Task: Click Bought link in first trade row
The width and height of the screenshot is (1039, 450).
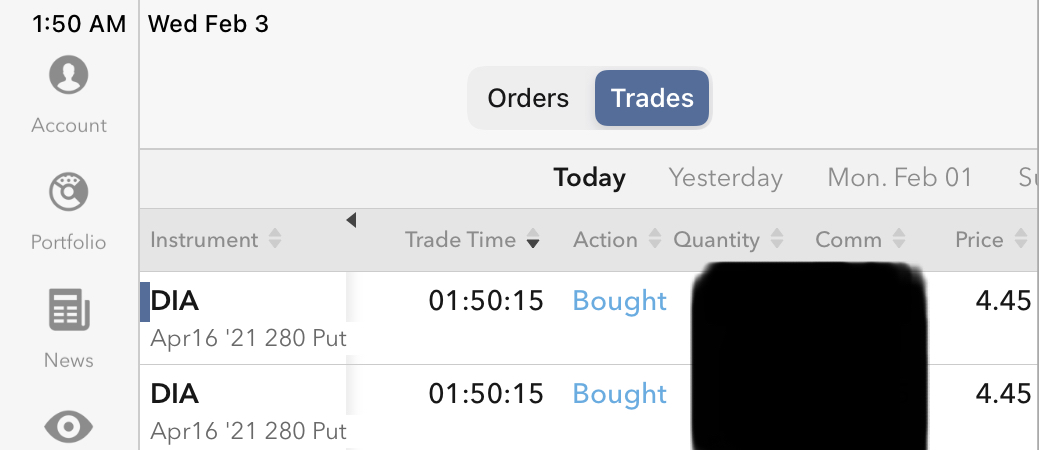Action: [619, 301]
